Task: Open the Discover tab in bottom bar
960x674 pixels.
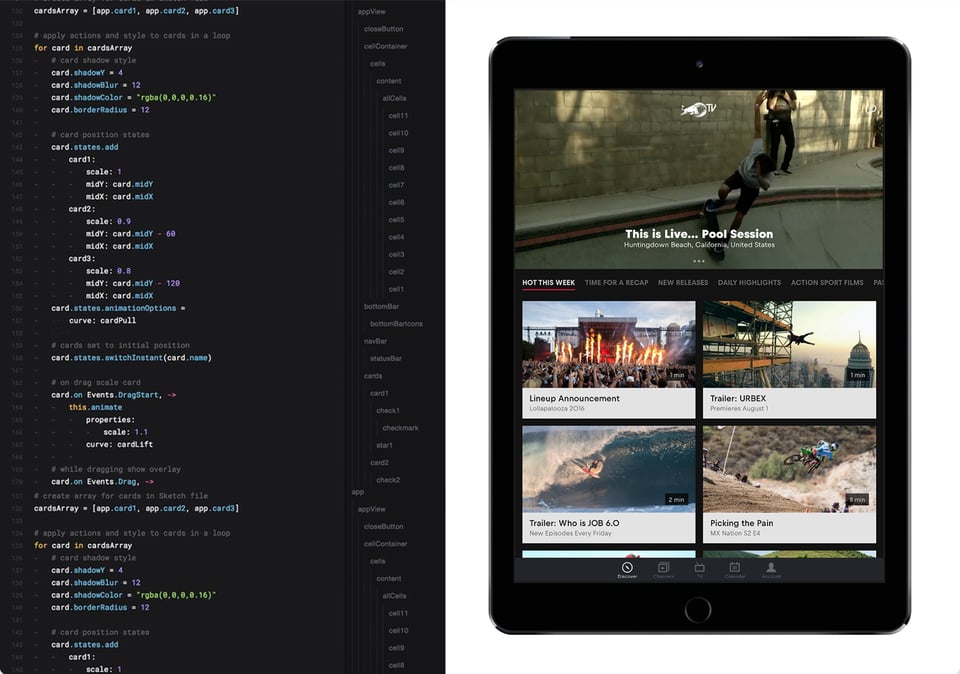Action: [627, 570]
